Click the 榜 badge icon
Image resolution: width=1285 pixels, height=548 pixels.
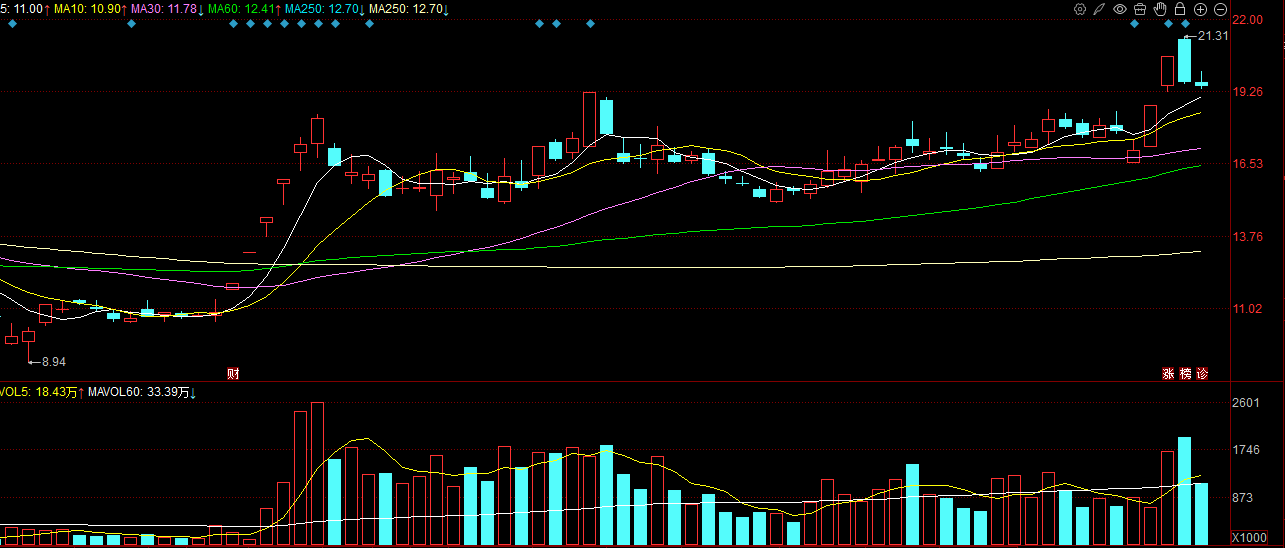coord(1185,374)
